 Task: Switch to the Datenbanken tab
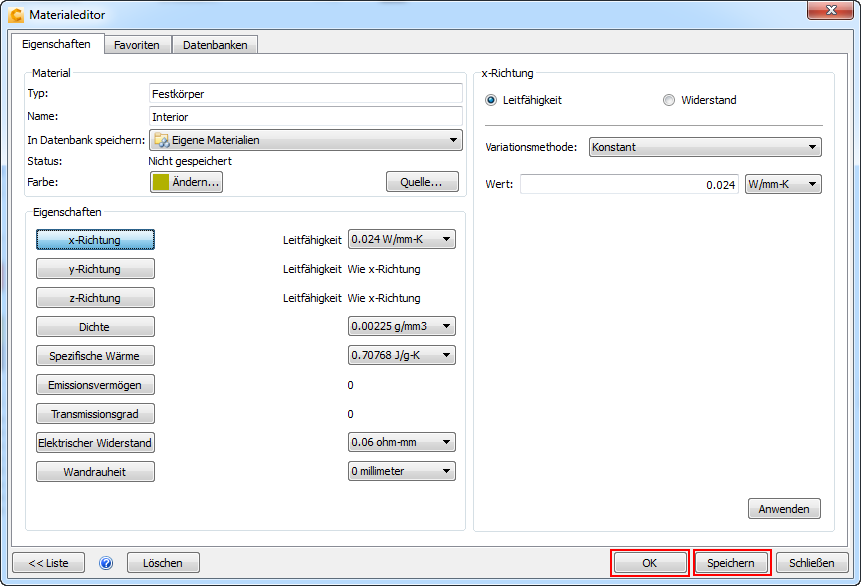(215, 45)
